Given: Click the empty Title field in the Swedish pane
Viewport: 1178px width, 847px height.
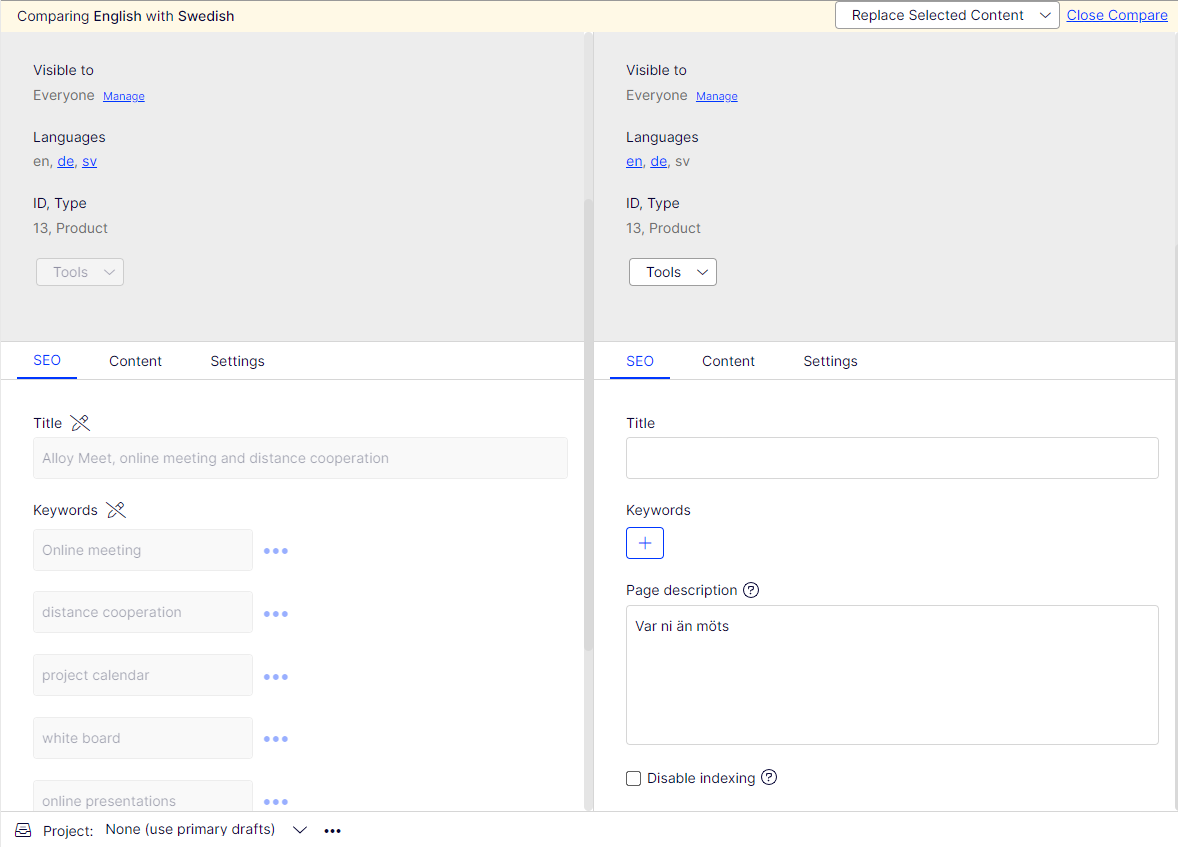Looking at the screenshot, I should coord(892,458).
